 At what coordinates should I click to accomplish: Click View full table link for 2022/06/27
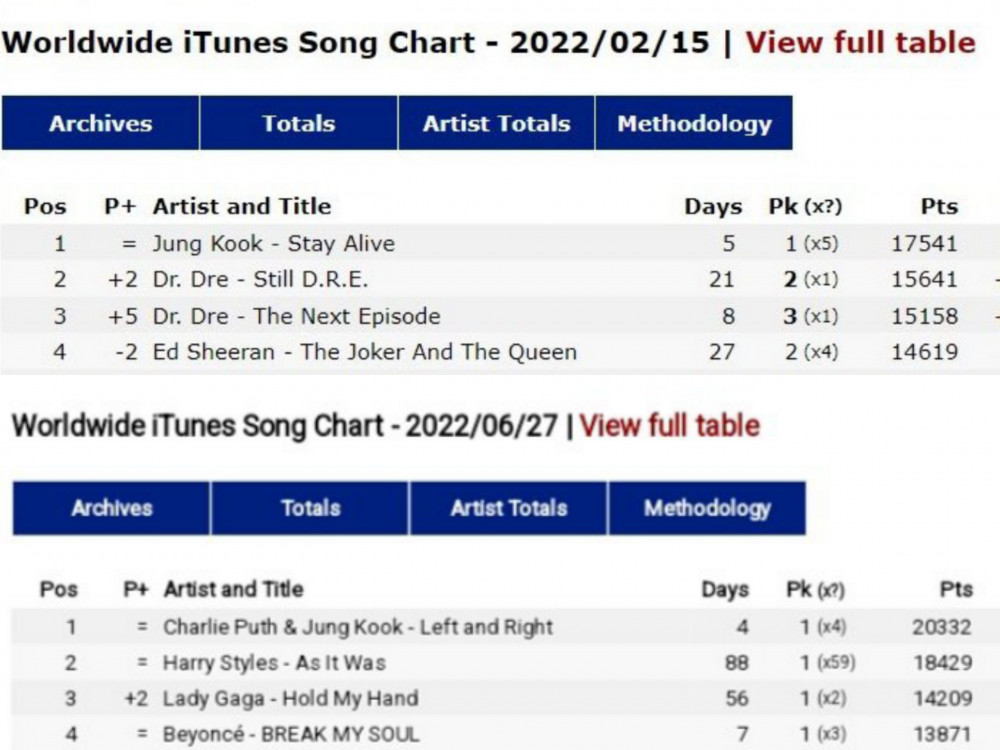670,425
